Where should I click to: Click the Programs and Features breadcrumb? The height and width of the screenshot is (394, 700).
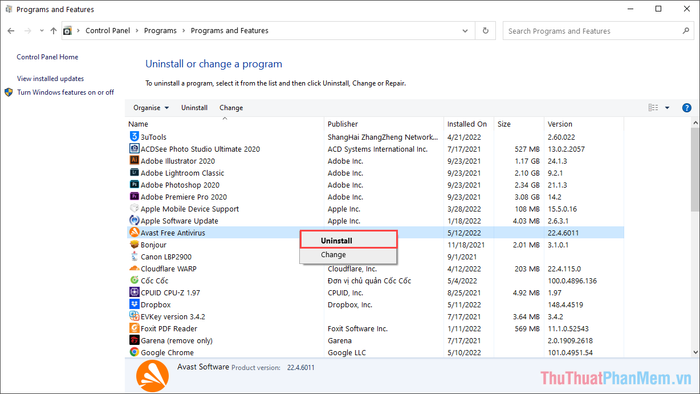click(x=229, y=31)
